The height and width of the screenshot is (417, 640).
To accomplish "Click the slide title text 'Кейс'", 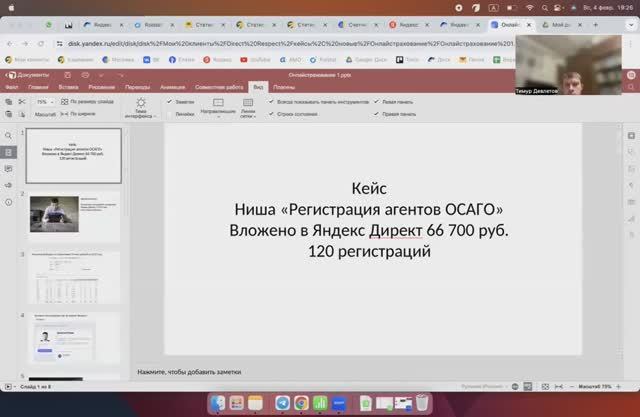I will 369,189.
